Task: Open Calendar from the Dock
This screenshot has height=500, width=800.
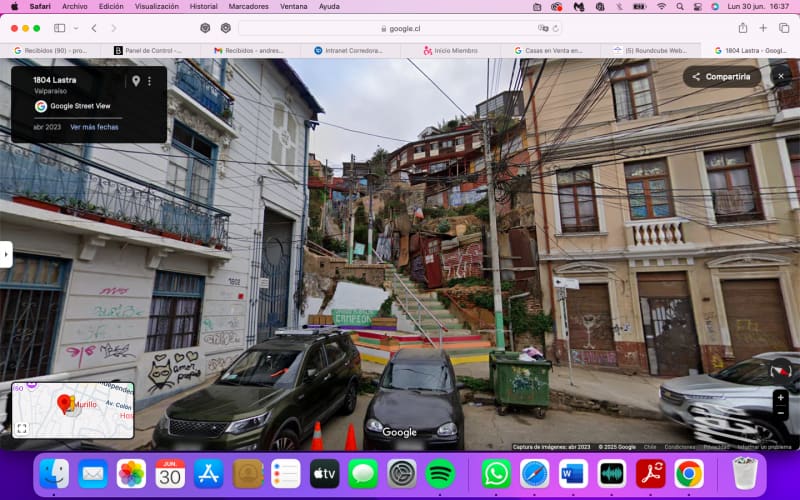Action: point(170,474)
